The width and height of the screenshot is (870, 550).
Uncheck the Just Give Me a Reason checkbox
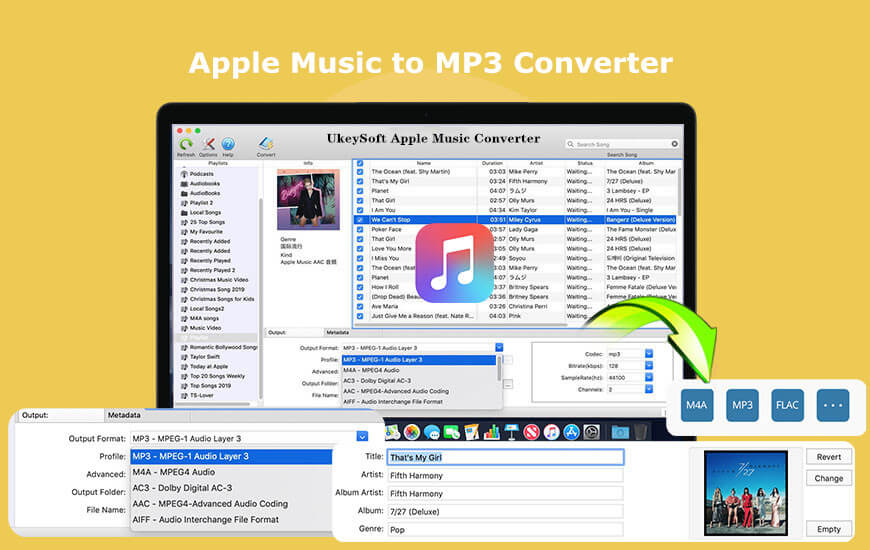[360, 316]
